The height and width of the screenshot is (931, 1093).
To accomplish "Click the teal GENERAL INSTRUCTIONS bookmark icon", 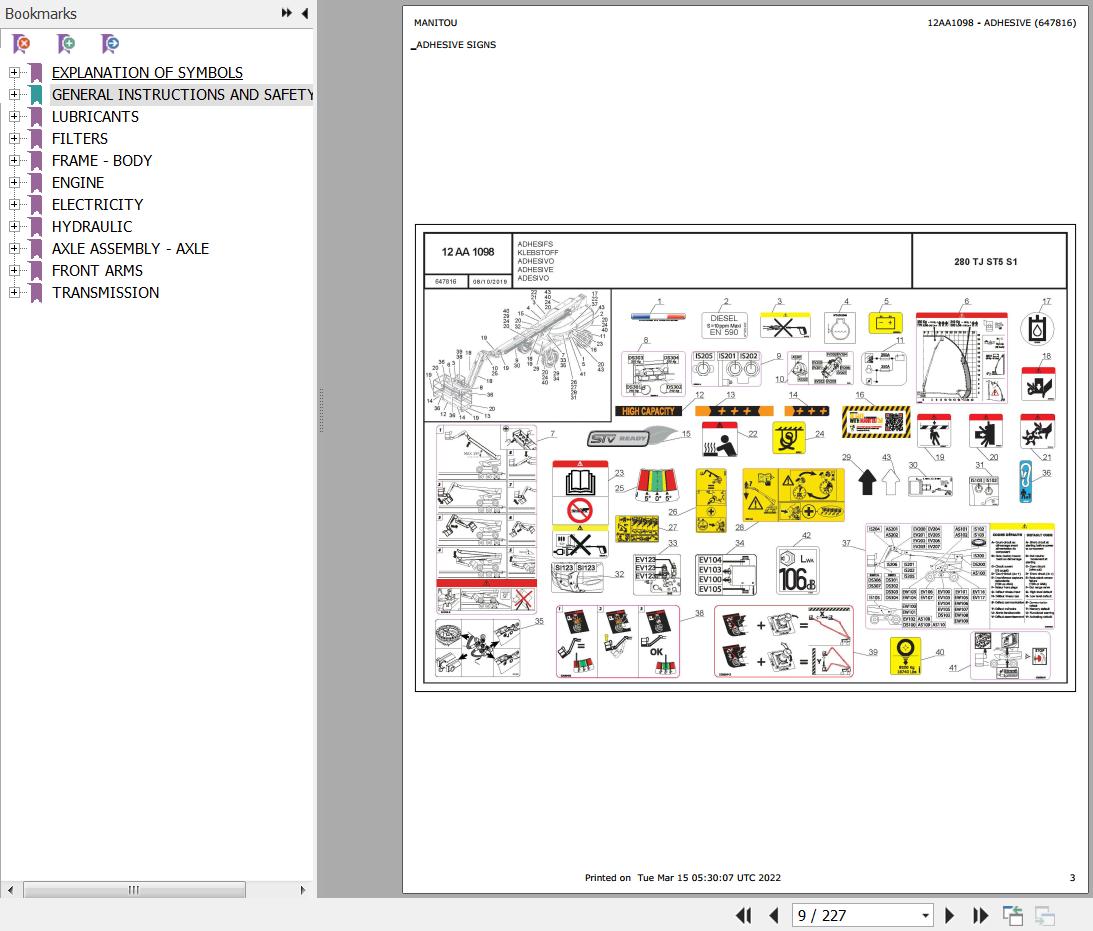I will point(36,95).
